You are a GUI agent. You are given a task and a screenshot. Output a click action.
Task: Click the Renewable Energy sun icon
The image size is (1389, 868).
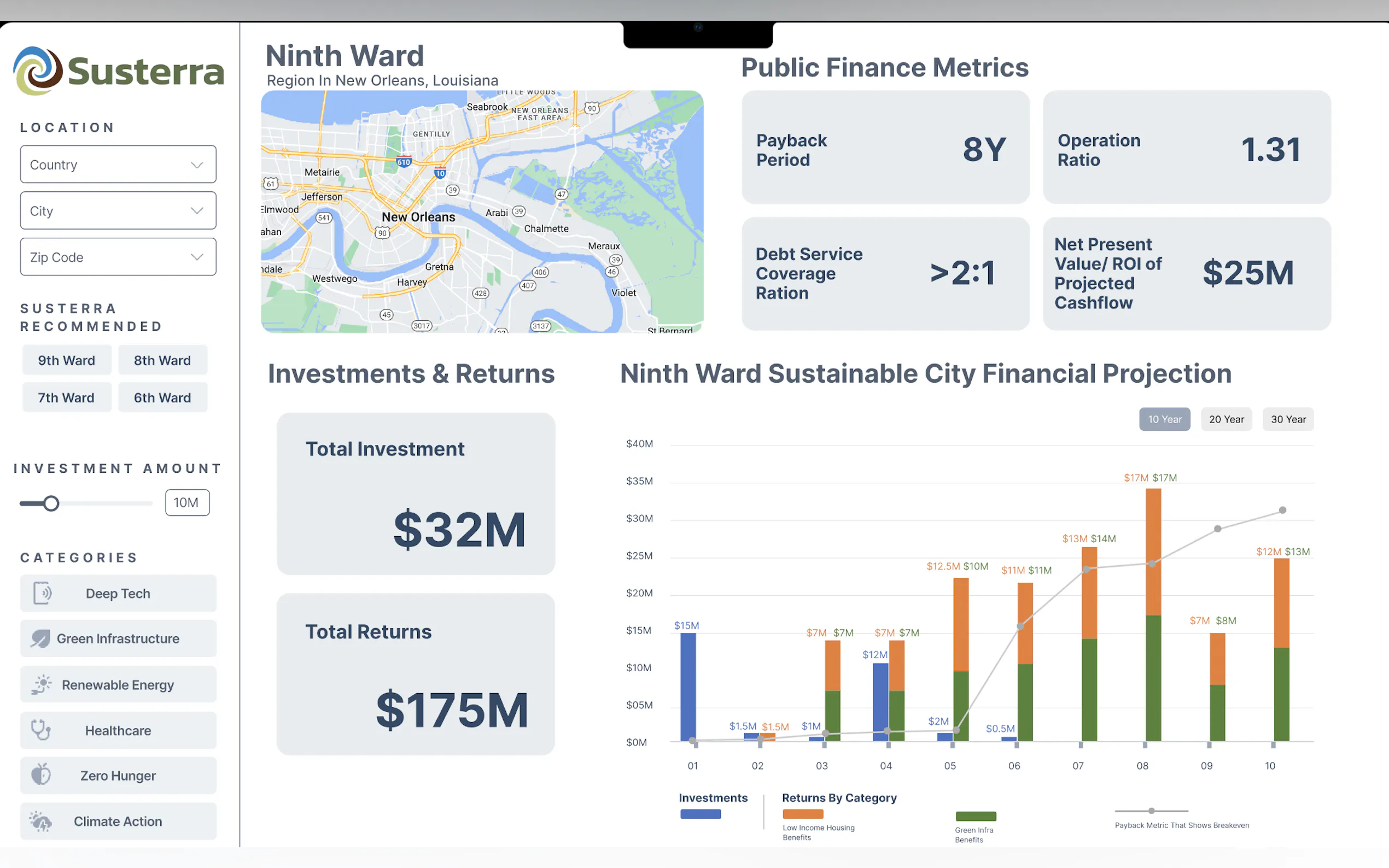pyautogui.click(x=42, y=684)
